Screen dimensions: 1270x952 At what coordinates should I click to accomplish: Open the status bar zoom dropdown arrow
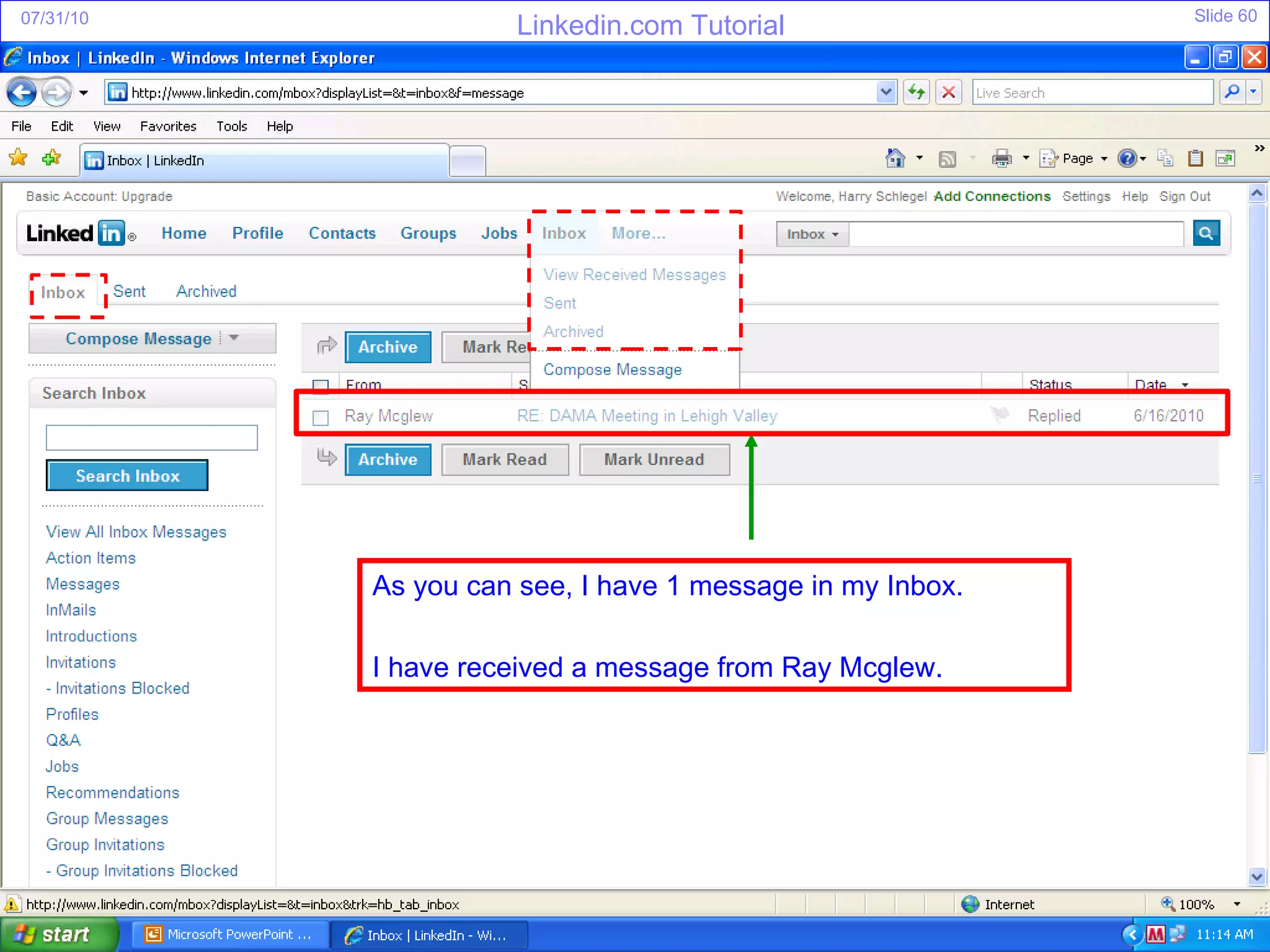(x=1237, y=904)
